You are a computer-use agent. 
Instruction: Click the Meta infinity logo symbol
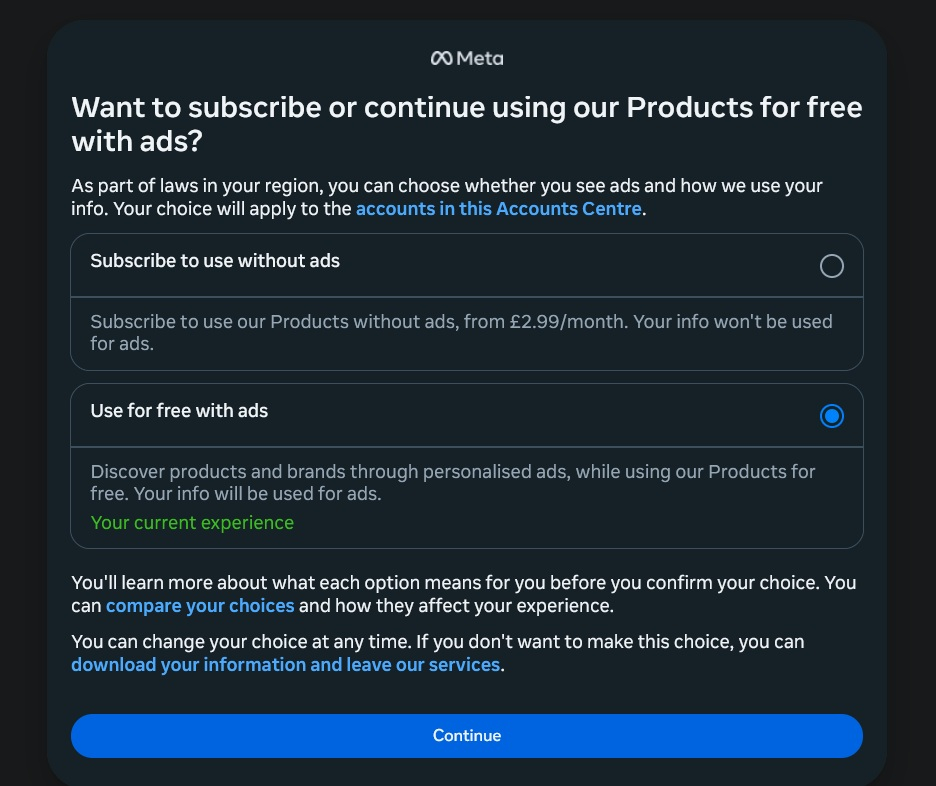pos(441,58)
